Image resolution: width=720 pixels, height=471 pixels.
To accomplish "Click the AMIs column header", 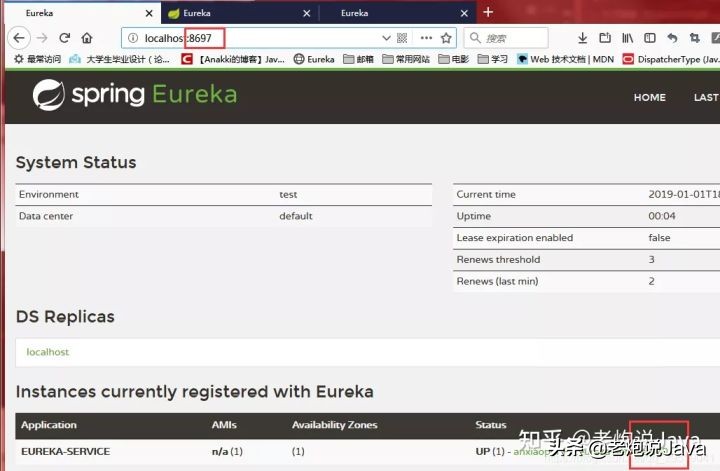I will coord(224,425).
